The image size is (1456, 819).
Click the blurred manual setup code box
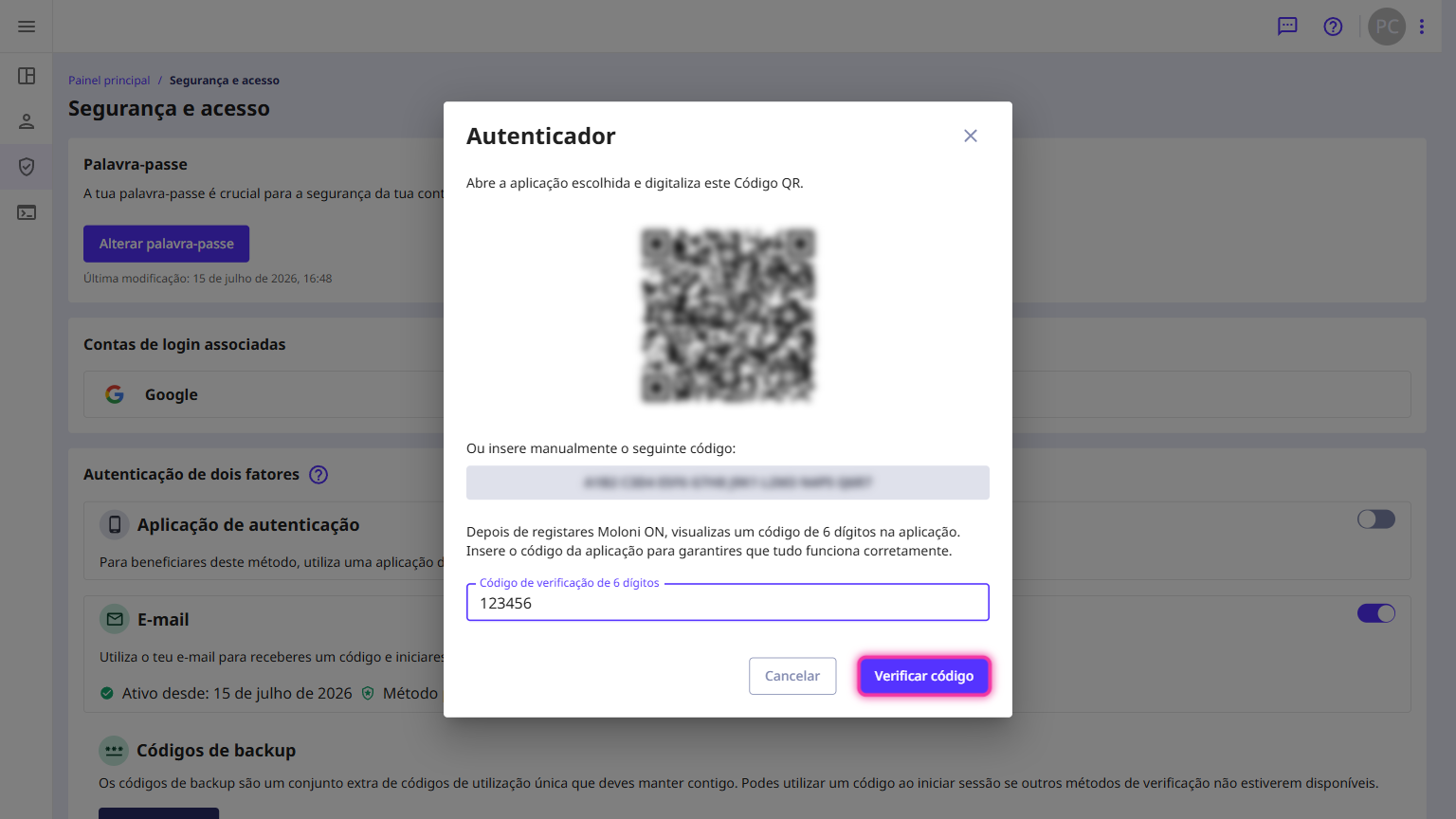click(728, 482)
